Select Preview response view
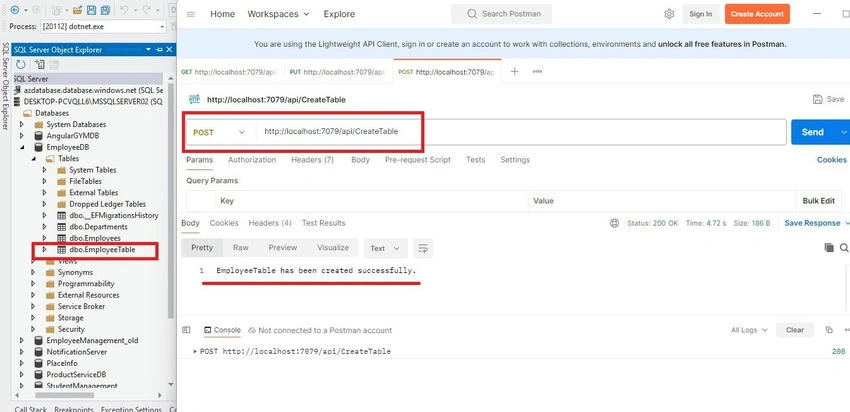Viewport: 850px width, 412px height. point(282,248)
